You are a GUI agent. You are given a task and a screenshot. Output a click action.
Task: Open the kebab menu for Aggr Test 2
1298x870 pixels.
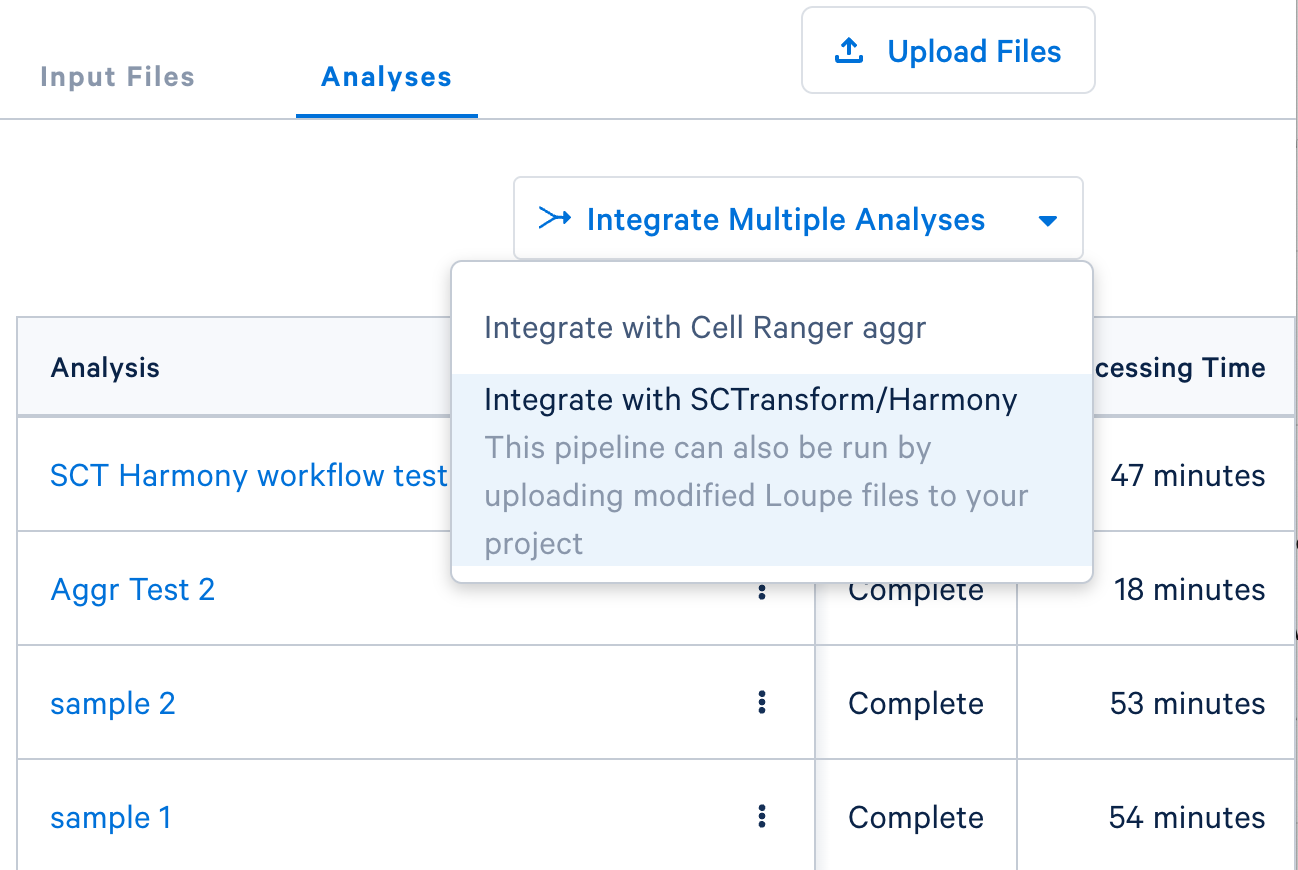[x=762, y=591]
